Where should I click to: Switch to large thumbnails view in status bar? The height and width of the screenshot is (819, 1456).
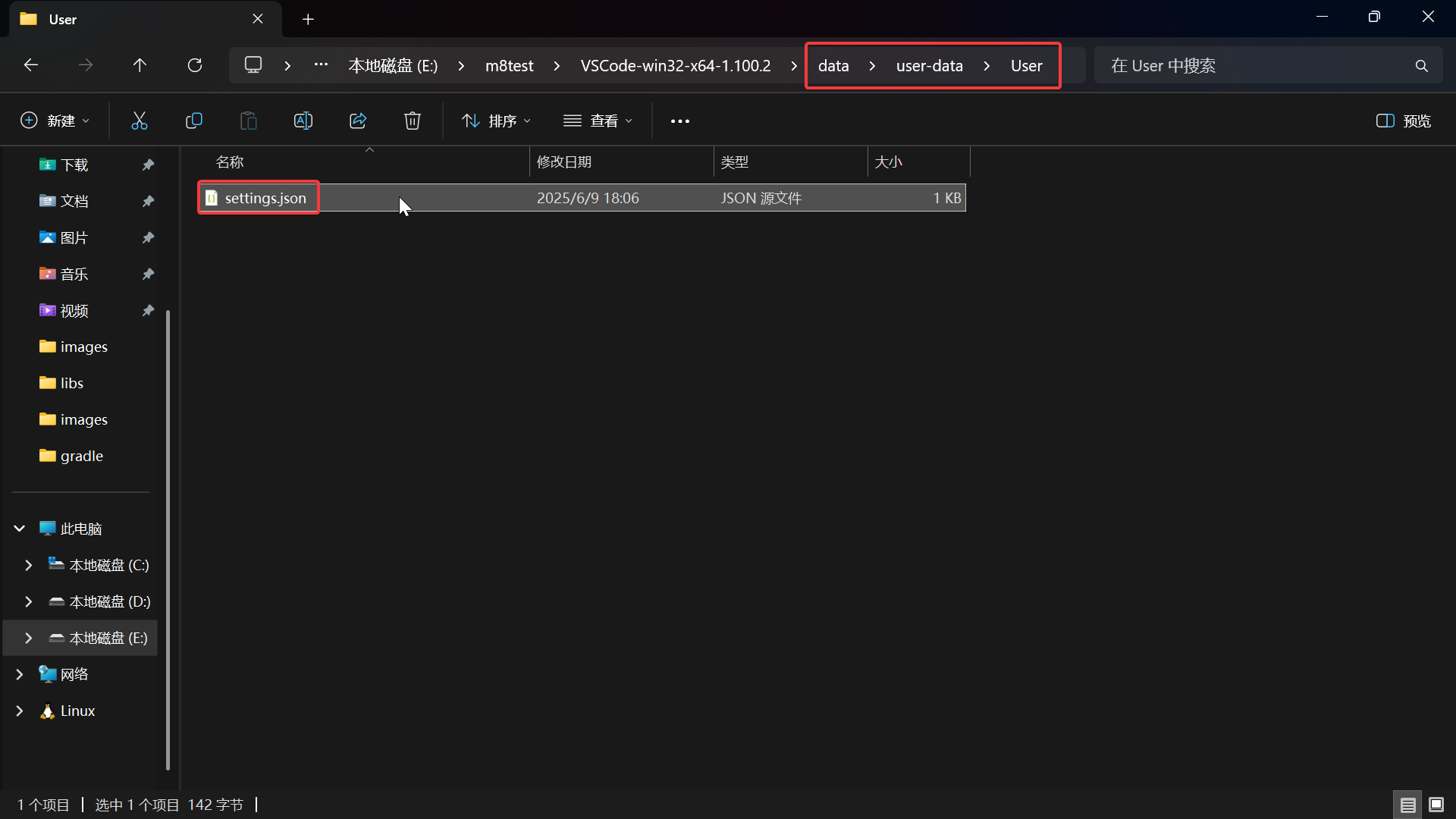pos(1436,805)
